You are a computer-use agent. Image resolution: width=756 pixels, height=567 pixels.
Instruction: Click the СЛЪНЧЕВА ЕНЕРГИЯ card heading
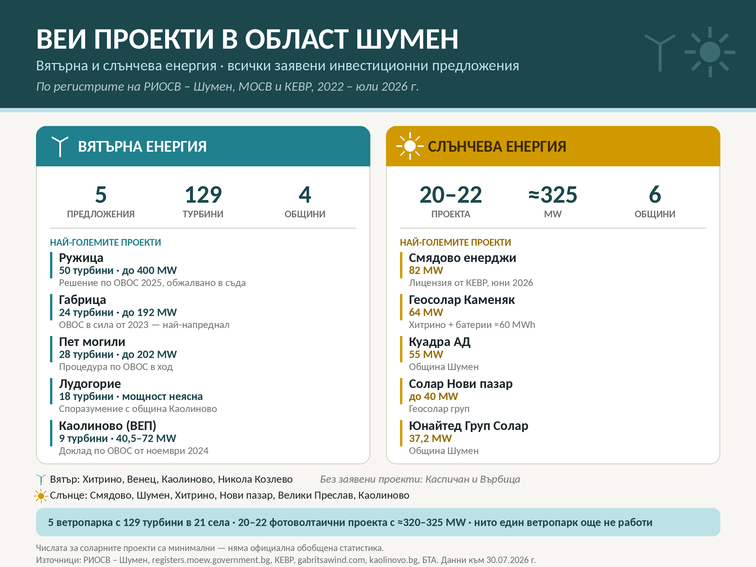(497, 147)
